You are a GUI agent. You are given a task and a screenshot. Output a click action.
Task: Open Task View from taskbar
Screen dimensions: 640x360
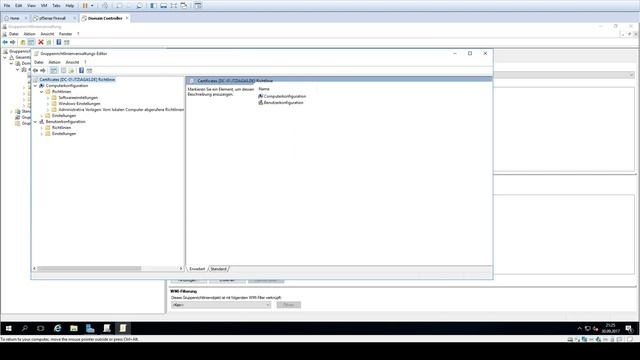[40, 328]
